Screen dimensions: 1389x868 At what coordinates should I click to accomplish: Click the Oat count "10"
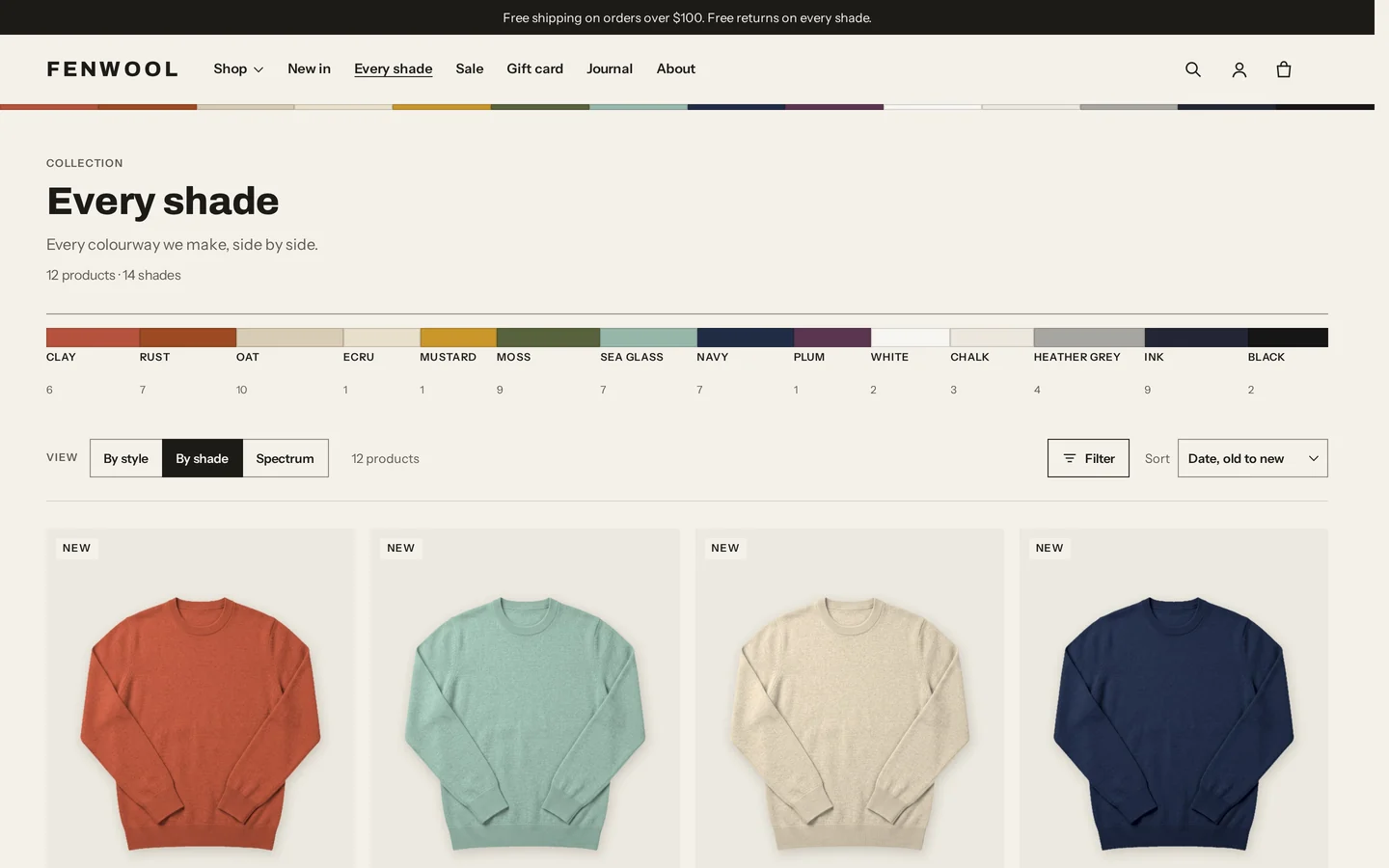click(242, 390)
